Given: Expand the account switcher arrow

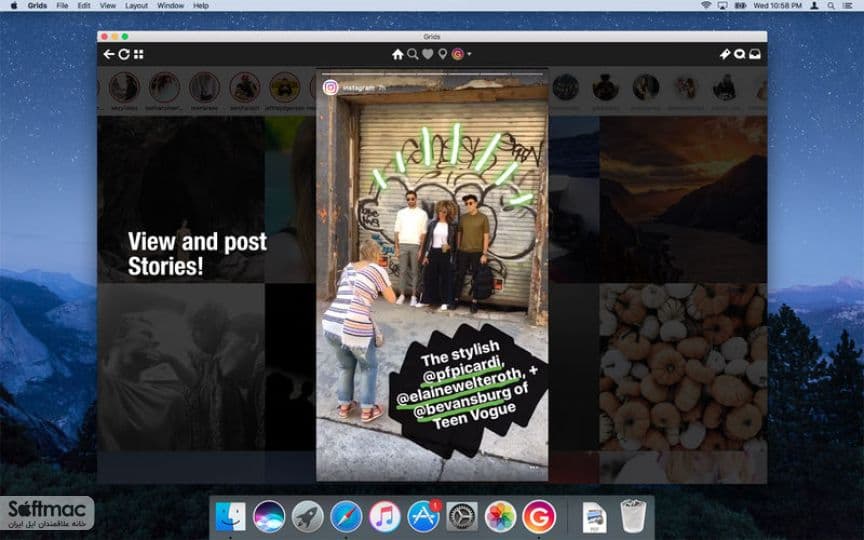Looking at the screenshot, I should [469, 54].
